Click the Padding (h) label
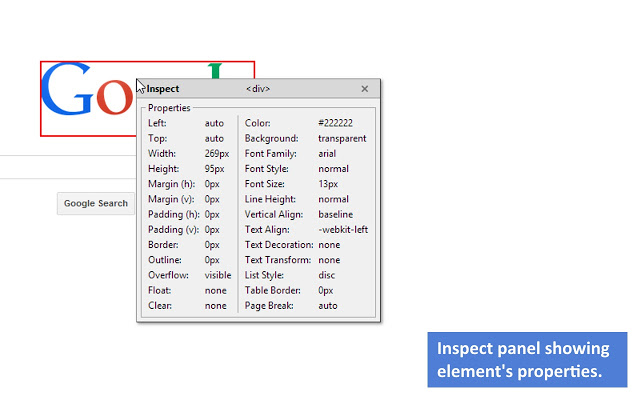640x400 pixels. [x=174, y=215]
